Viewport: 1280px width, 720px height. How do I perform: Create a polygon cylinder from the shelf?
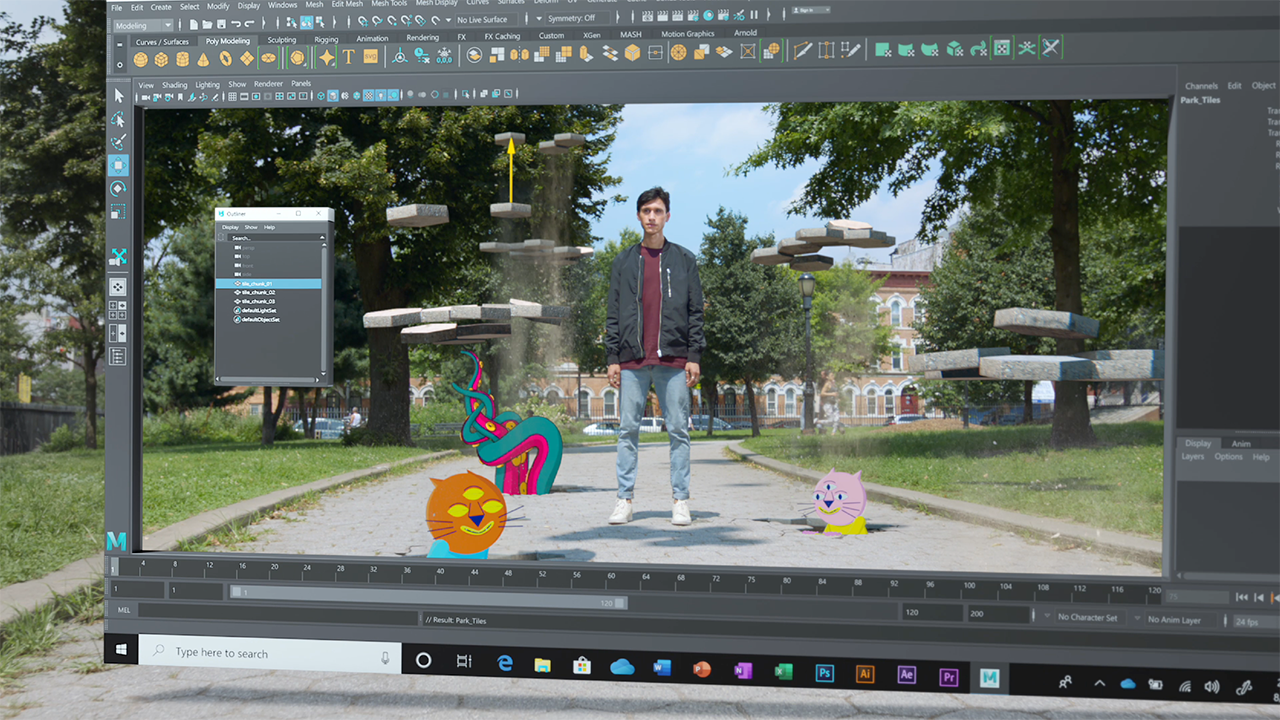tap(185, 59)
